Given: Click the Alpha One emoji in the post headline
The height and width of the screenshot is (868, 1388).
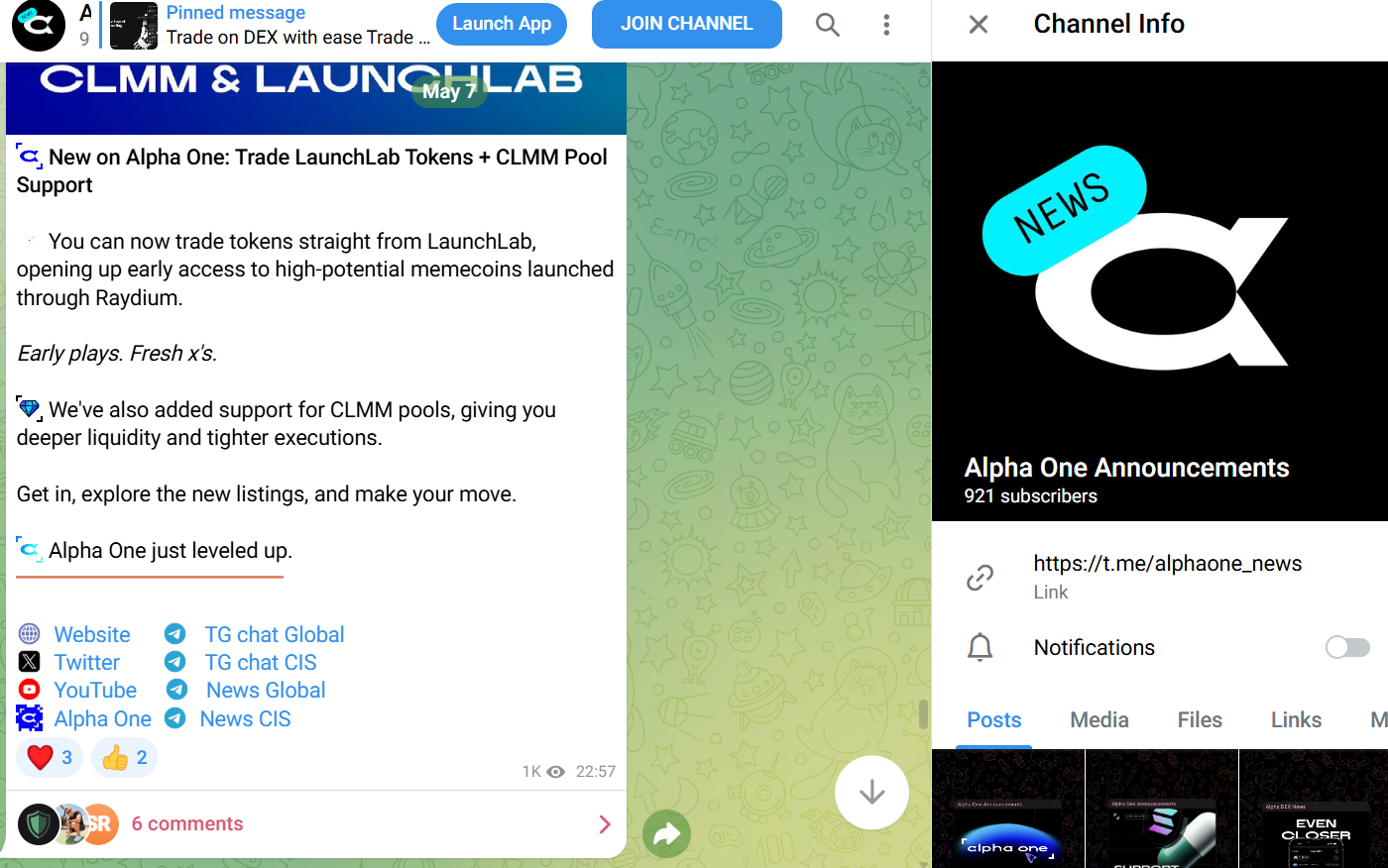Looking at the screenshot, I should [x=30, y=157].
